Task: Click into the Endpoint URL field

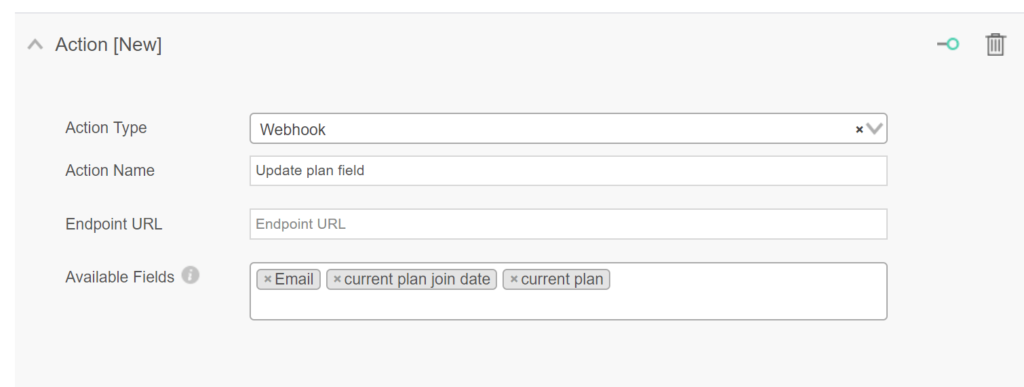Action: pyautogui.click(x=568, y=224)
